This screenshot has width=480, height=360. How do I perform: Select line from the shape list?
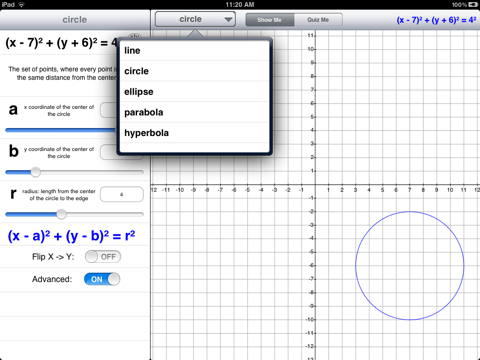point(194,51)
